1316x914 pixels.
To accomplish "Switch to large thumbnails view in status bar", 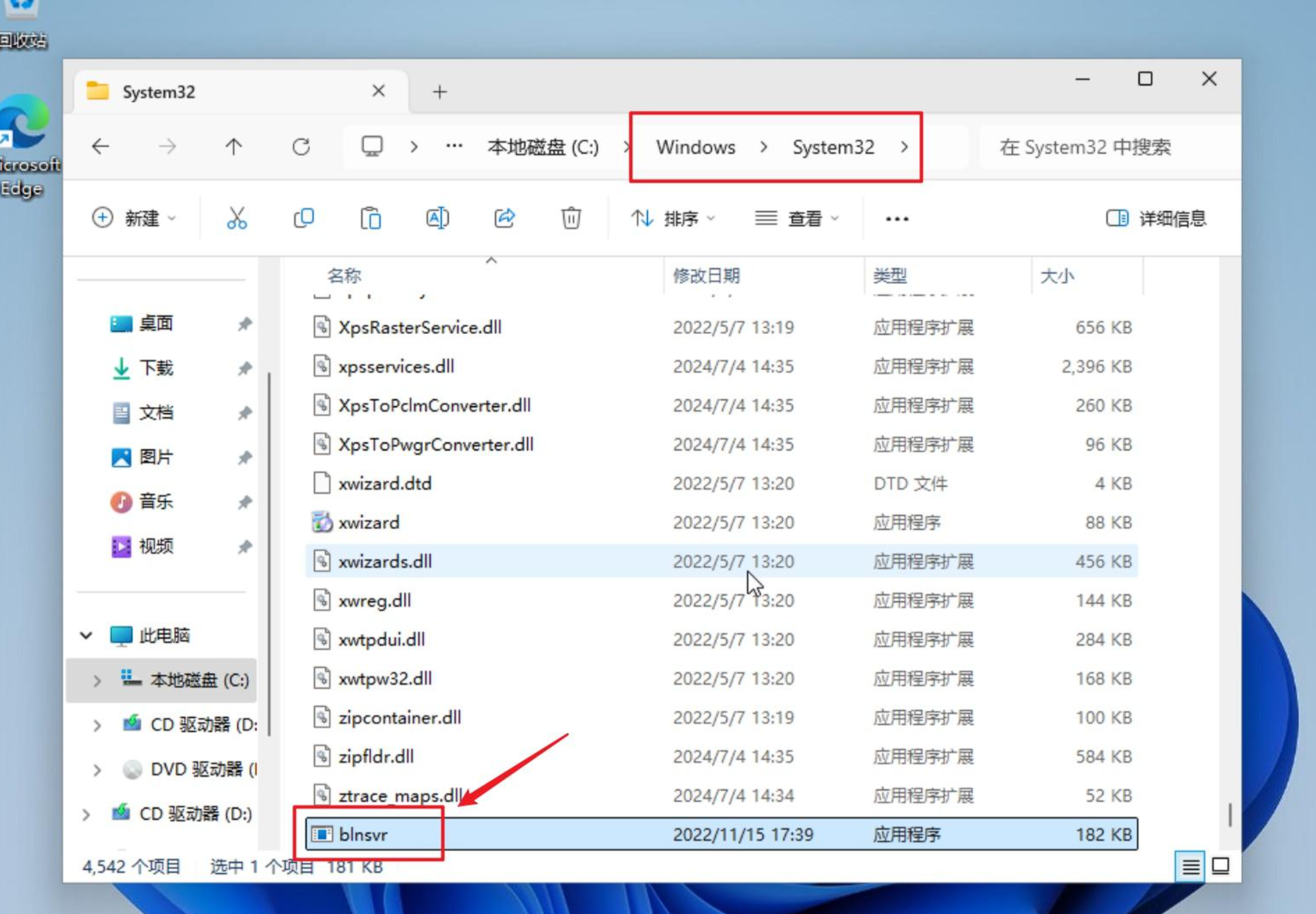I will 1221,866.
